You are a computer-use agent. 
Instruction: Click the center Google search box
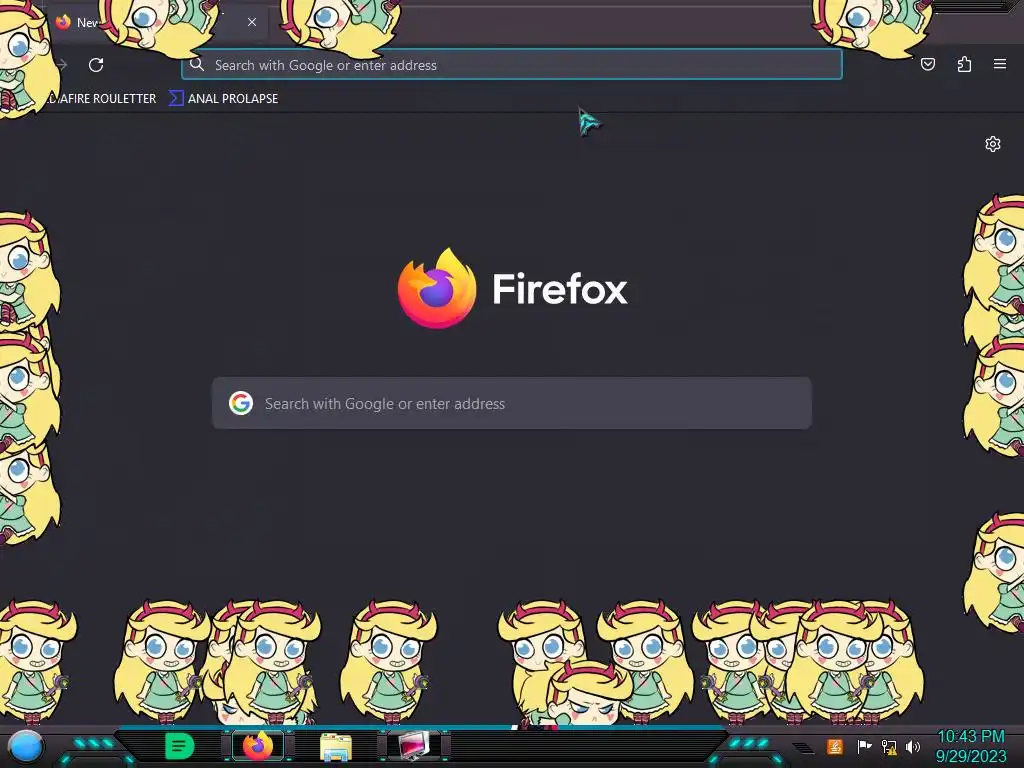511,403
